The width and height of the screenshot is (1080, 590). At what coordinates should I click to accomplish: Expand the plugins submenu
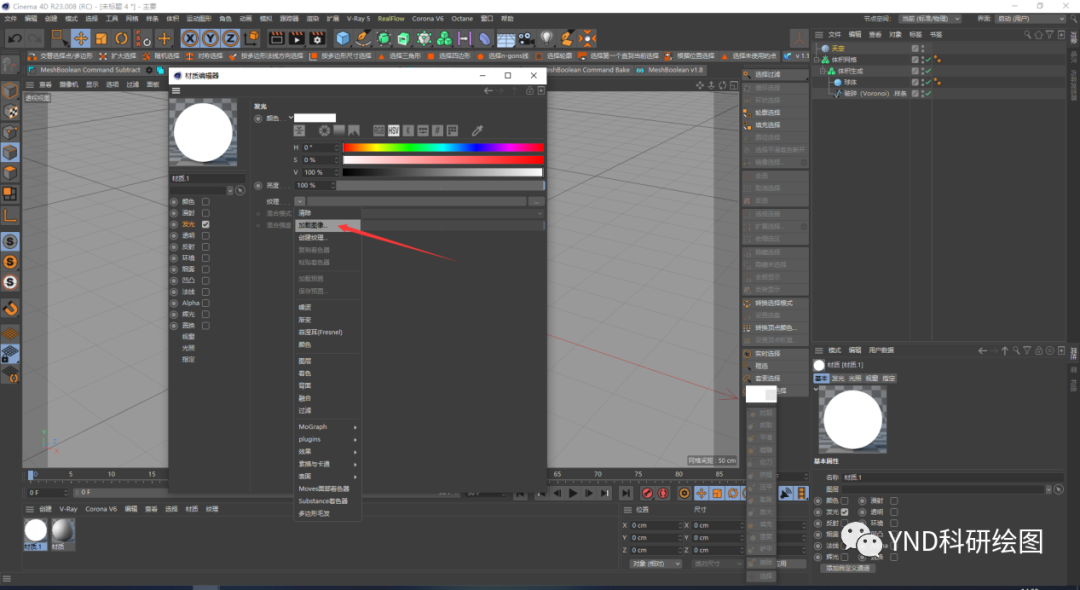pyautogui.click(x=328, y=439)
